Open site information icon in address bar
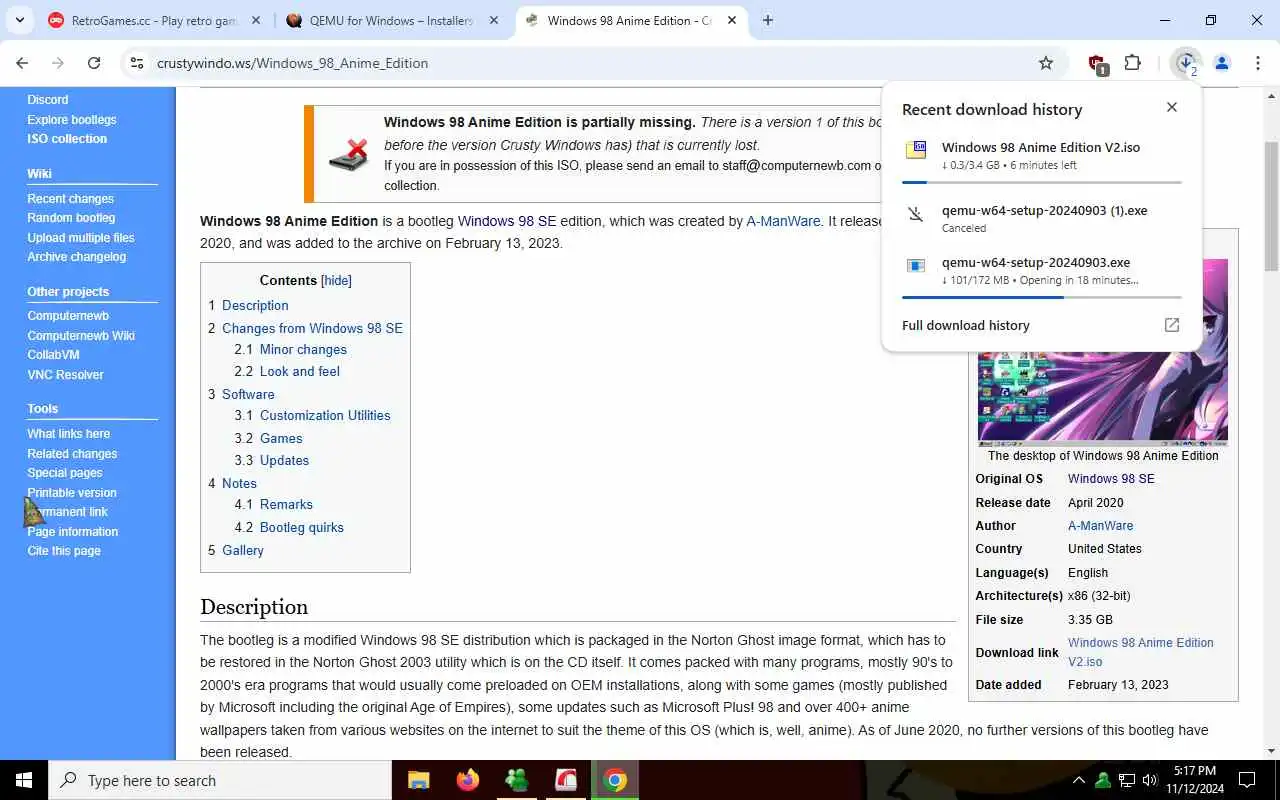 pyautogui.click(x=137, y=63)
